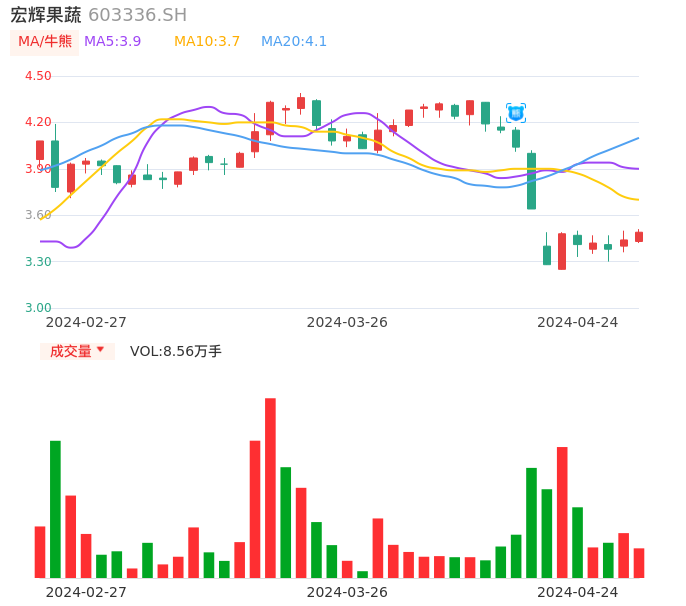Screen dimensions: 686x606
Task: Click the last red candlestick on the right
Action: pyautogui.click(x=639, y=237)
